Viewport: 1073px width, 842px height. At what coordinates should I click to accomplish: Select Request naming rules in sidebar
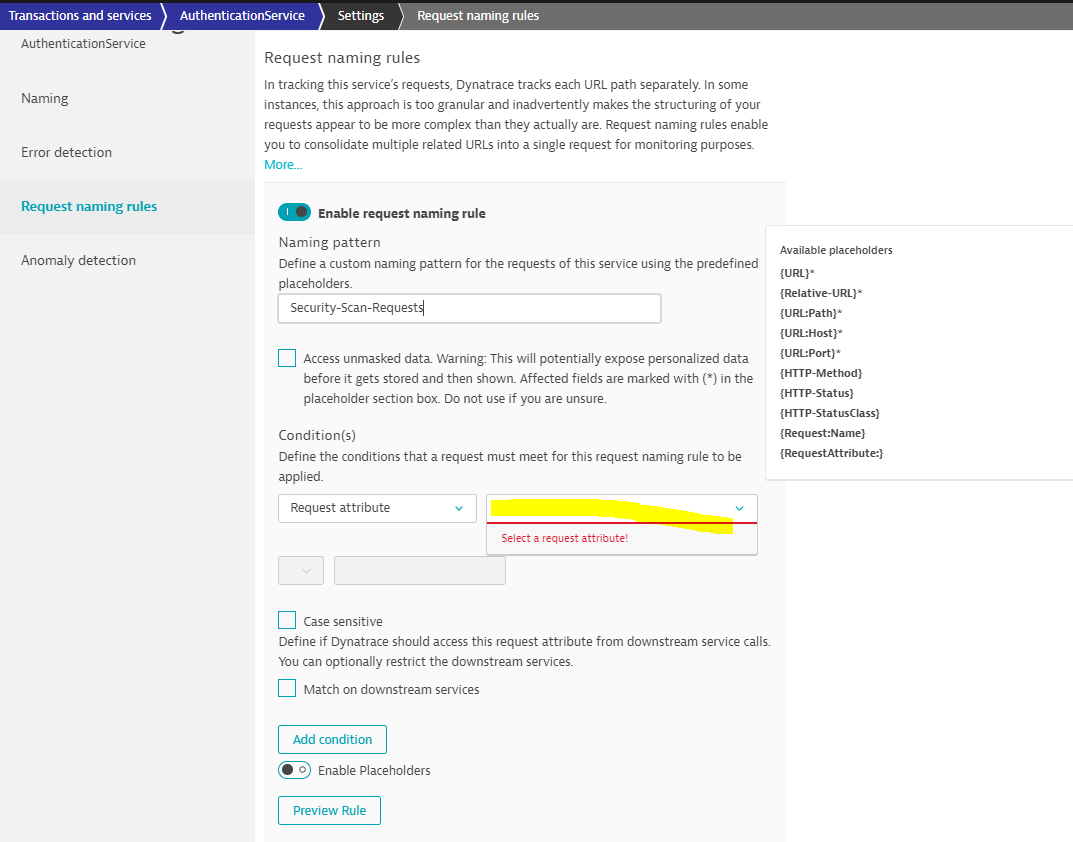click(89, 206)
